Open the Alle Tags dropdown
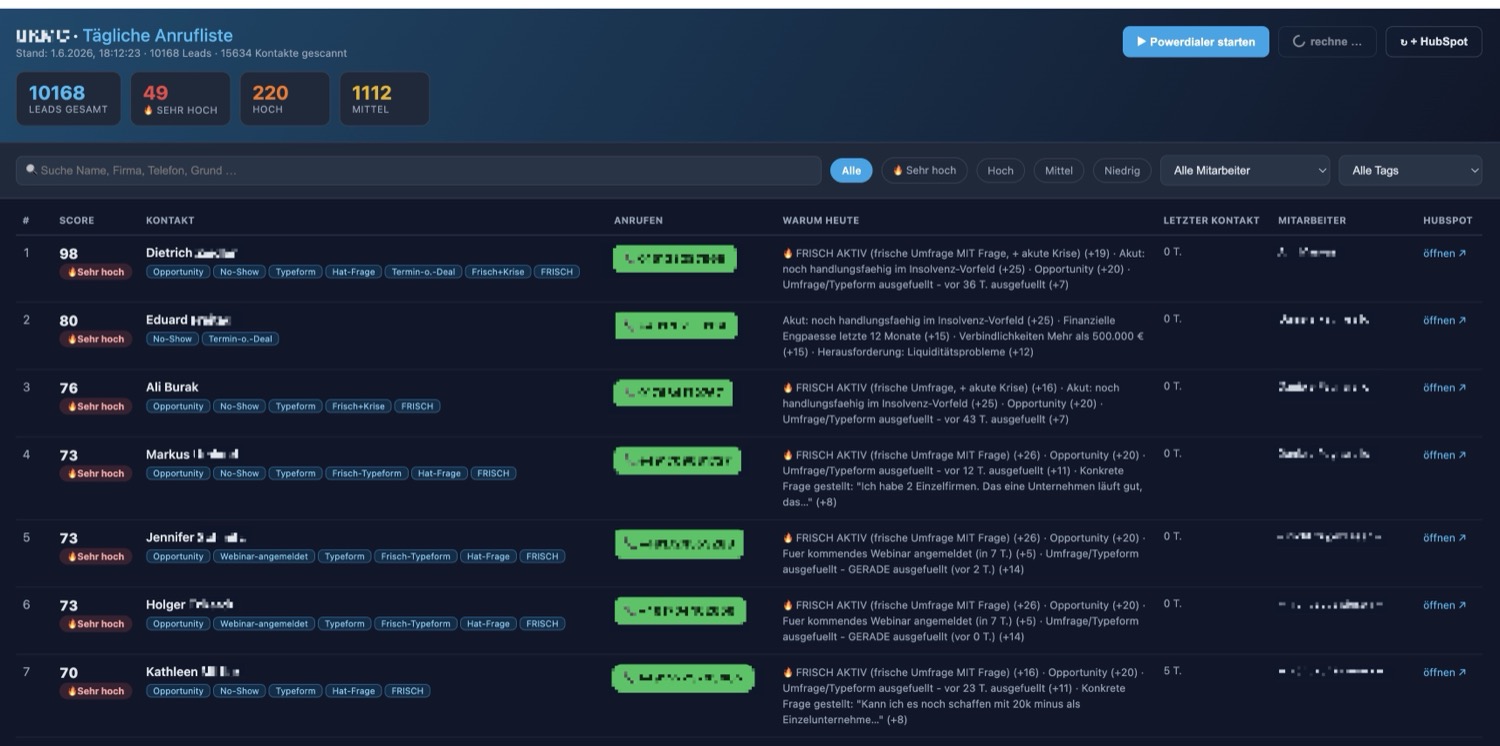This screenshot has height=746, width=1500. pyautogui.click(x=1410, y=171)
